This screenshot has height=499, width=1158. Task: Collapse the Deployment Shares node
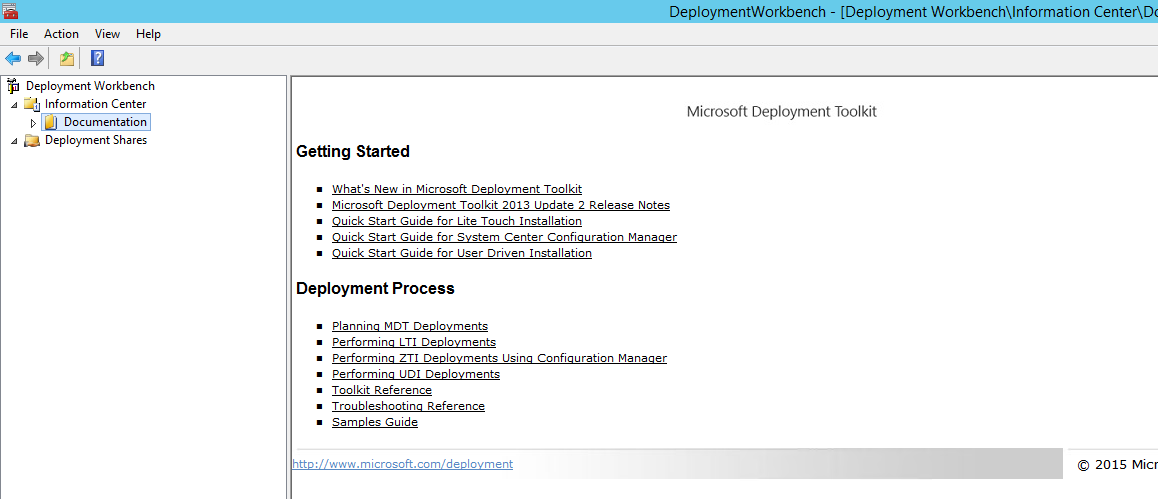pos(14,141)
